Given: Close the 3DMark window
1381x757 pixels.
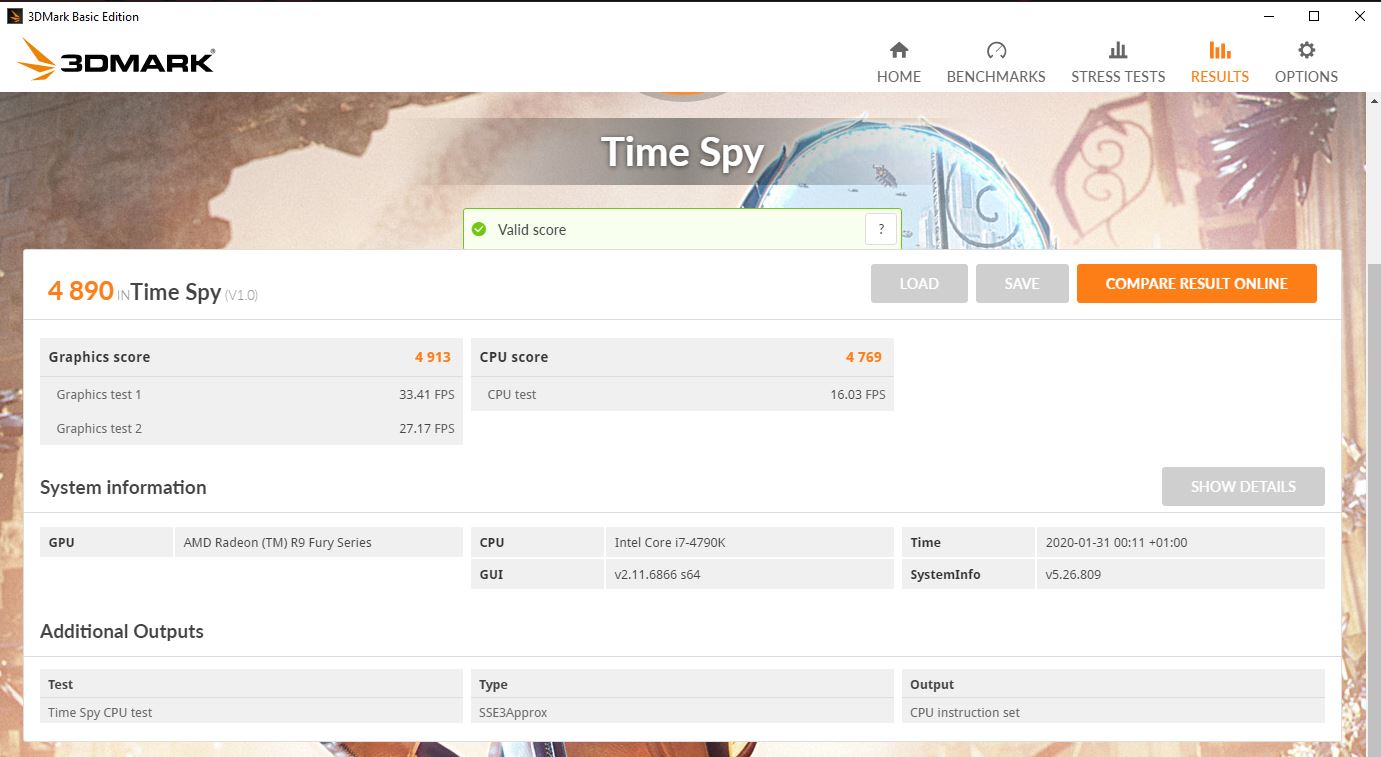Looking at the screenshot, I should point(1359,16).
